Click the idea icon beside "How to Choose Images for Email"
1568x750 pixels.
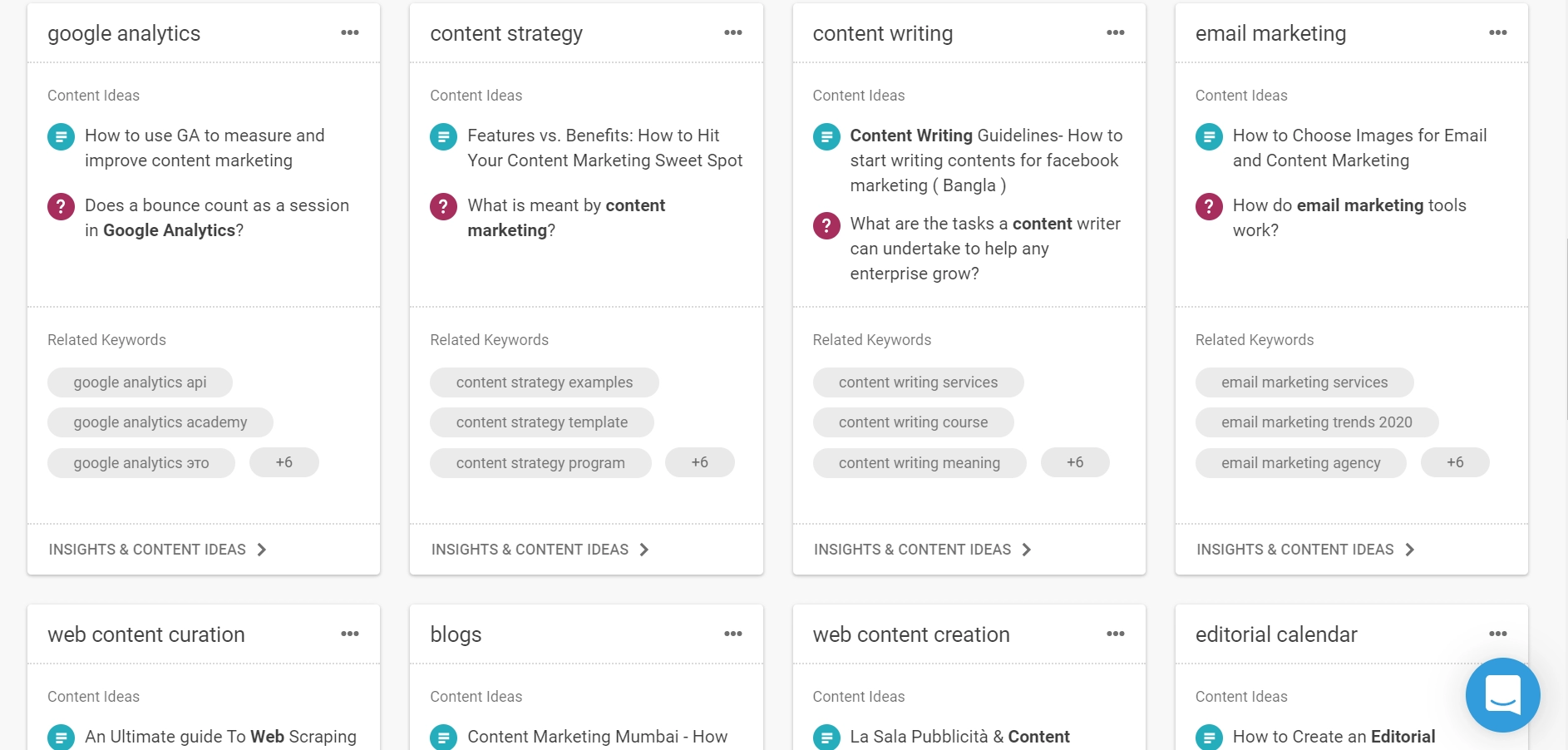coord(1208,136)
